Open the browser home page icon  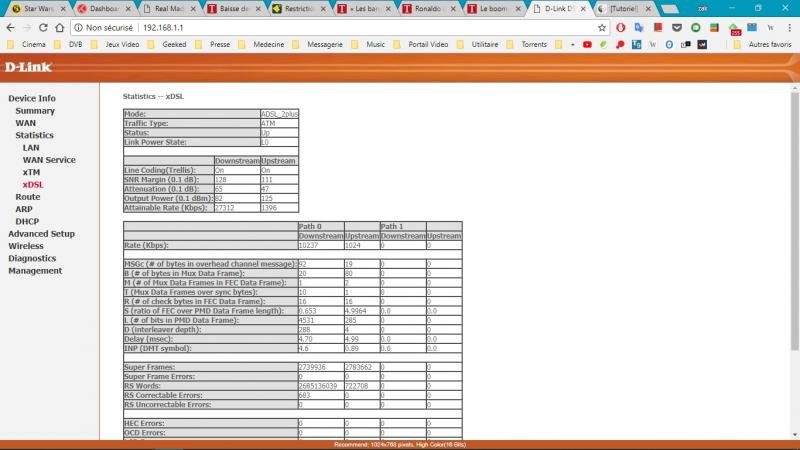(x=60, y=28)
